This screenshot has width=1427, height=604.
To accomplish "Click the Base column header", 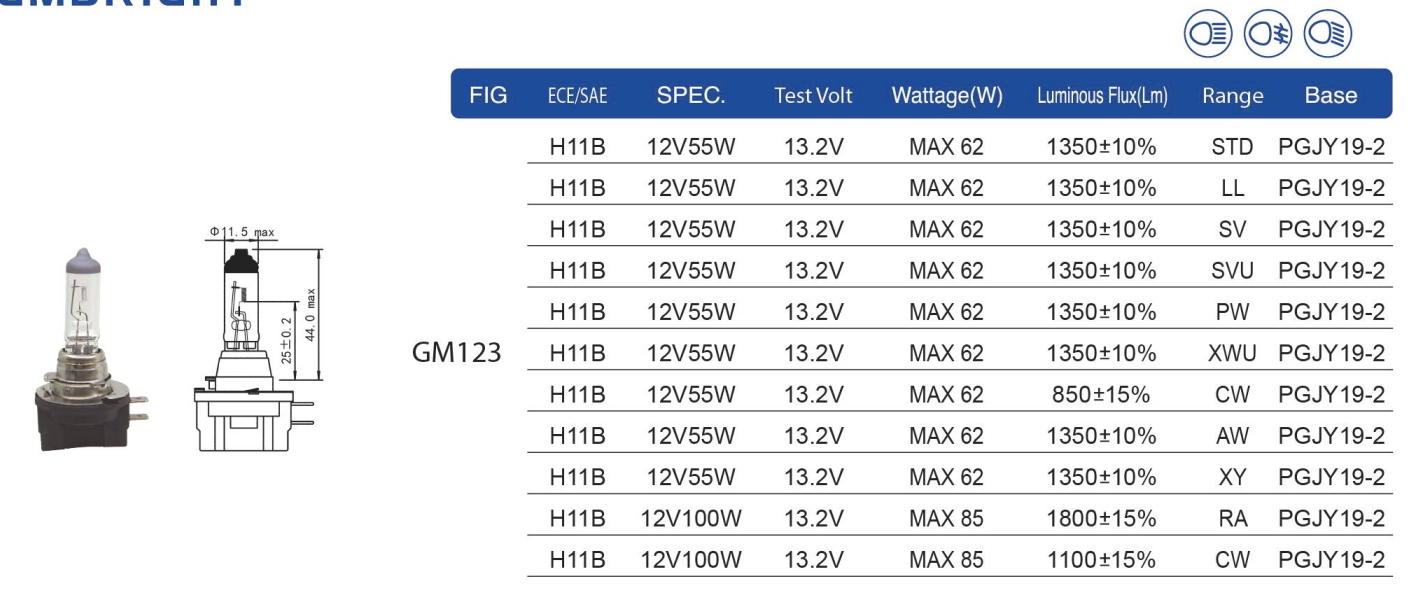I will 1331,95.
